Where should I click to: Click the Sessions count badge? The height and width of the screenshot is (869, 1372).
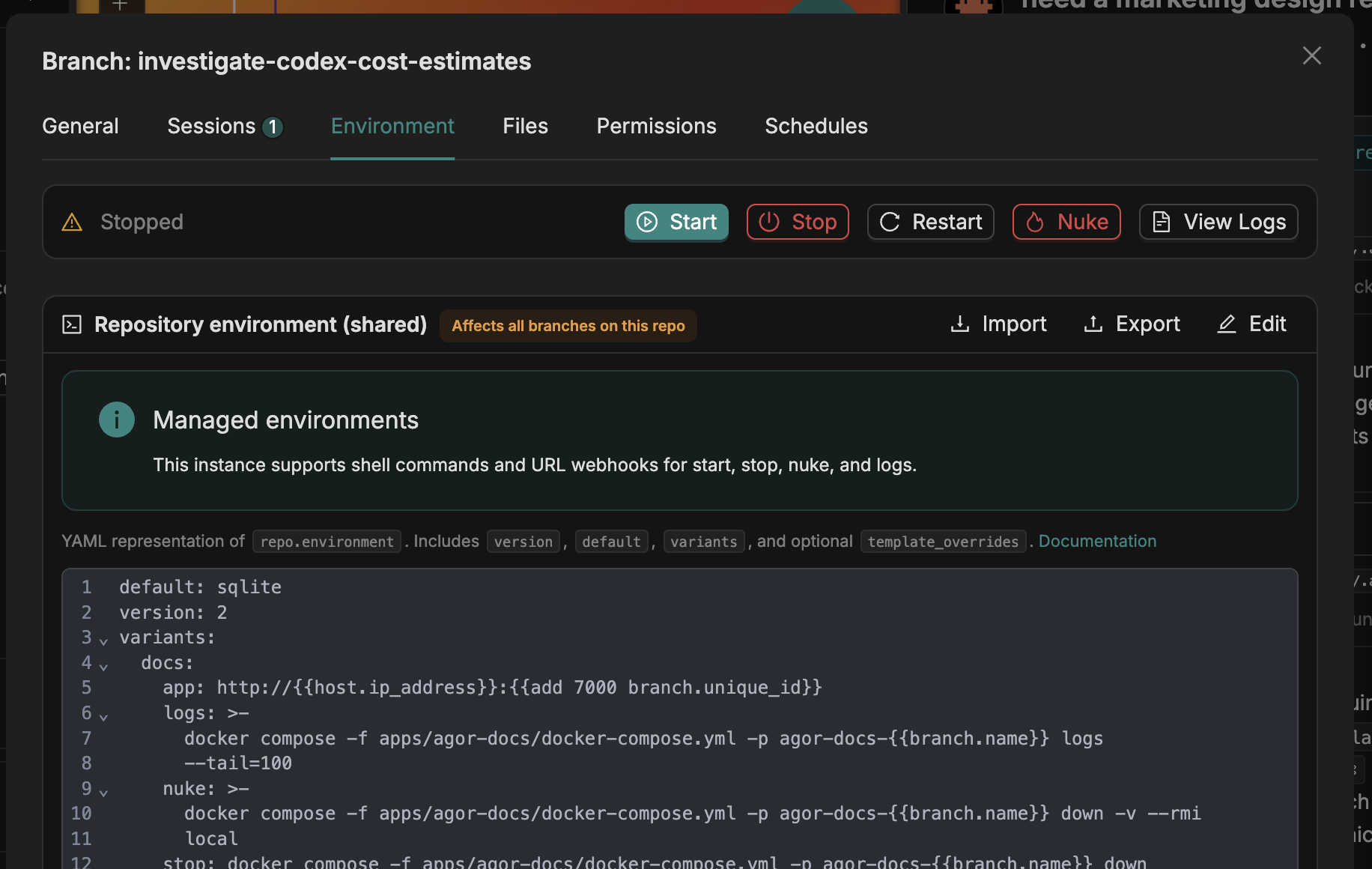[x=273, y=127]
